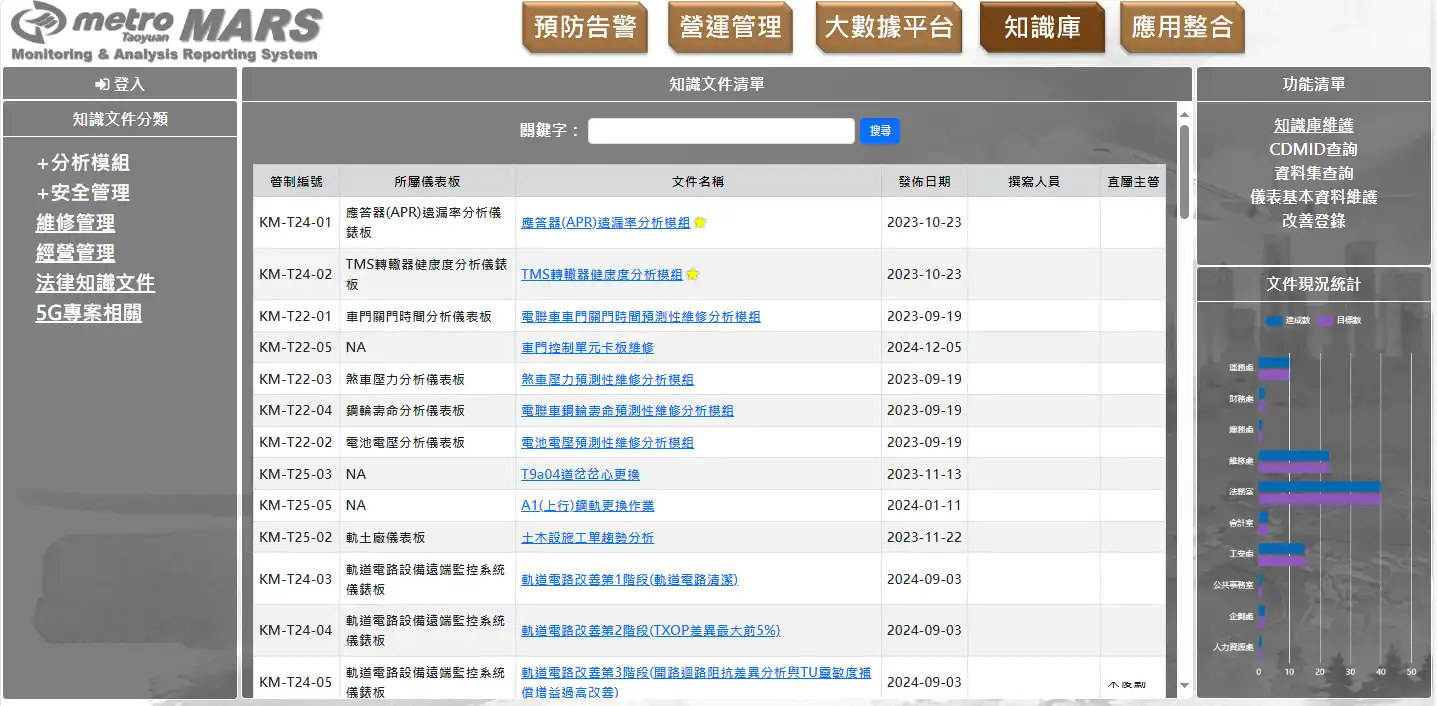Screen dimensions: 1437x706
Task: Select the 知識庫 menu
Action: [1043, 28]
